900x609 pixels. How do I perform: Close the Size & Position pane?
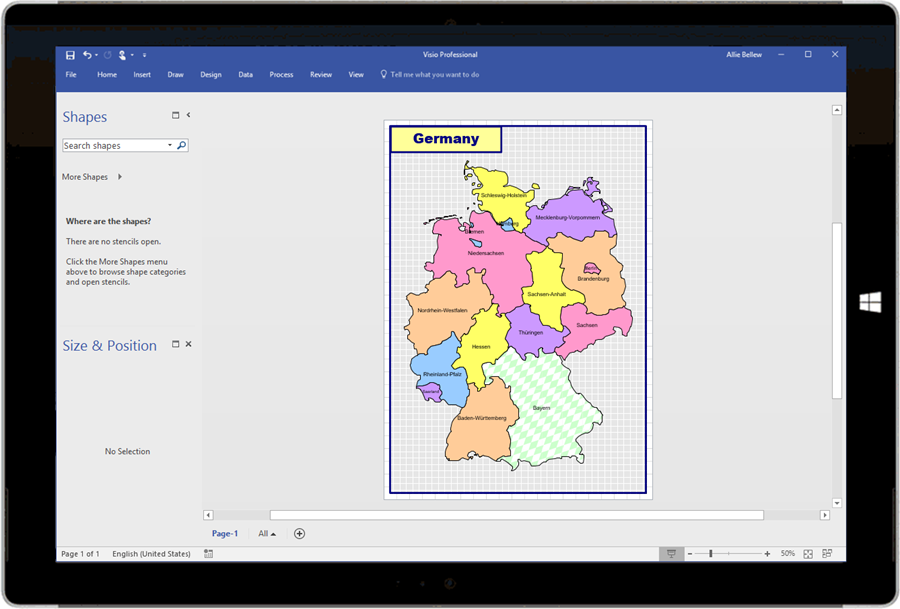(188, 344)
